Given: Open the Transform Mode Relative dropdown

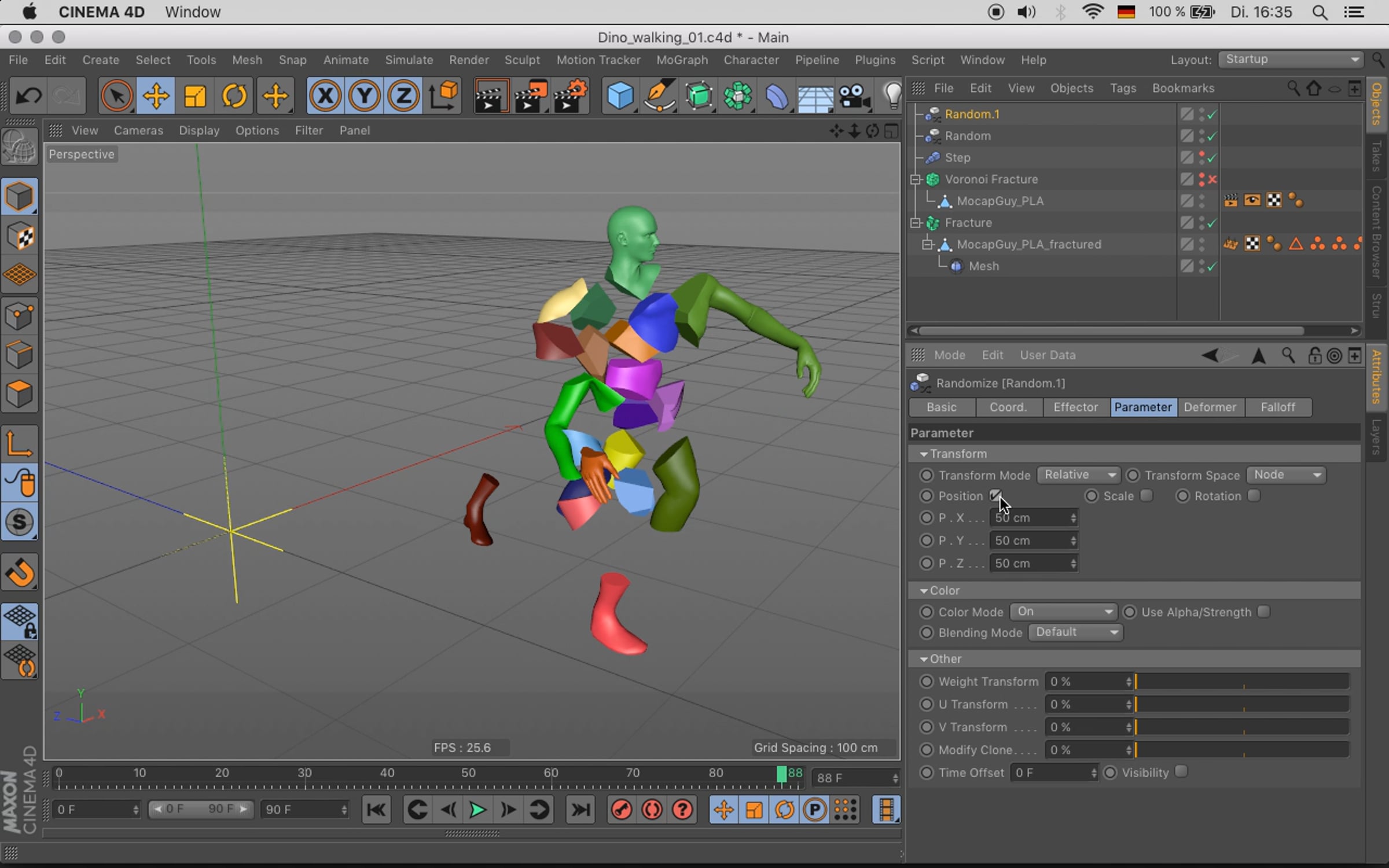Looking at the screenshot, I should [x=1078, y=475].
